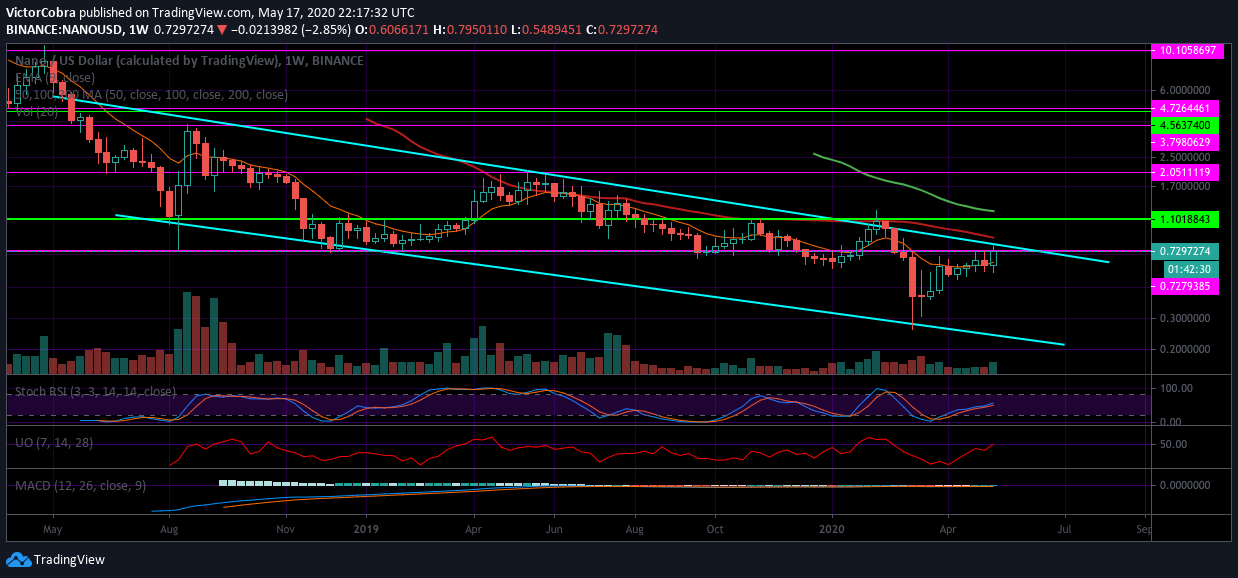Viewport: 1238px width, 578px height.
Task: Click the TradingView logo icon
Action: 17,559
